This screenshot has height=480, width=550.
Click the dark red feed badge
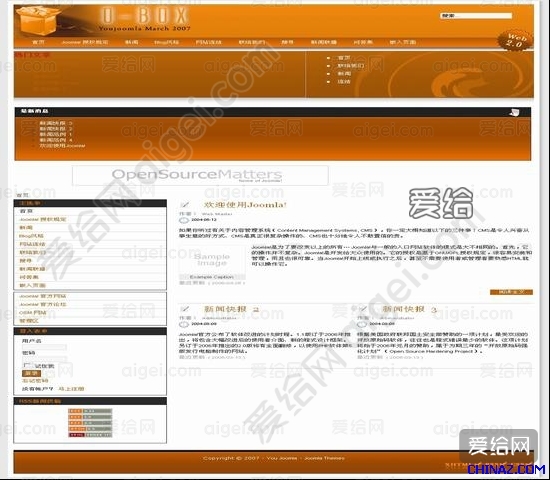[90, 435]
